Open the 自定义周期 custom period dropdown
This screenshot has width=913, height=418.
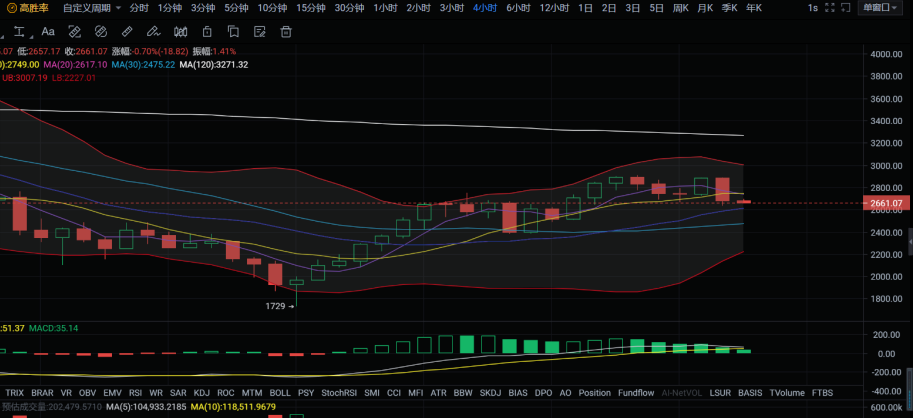point(92,8)
